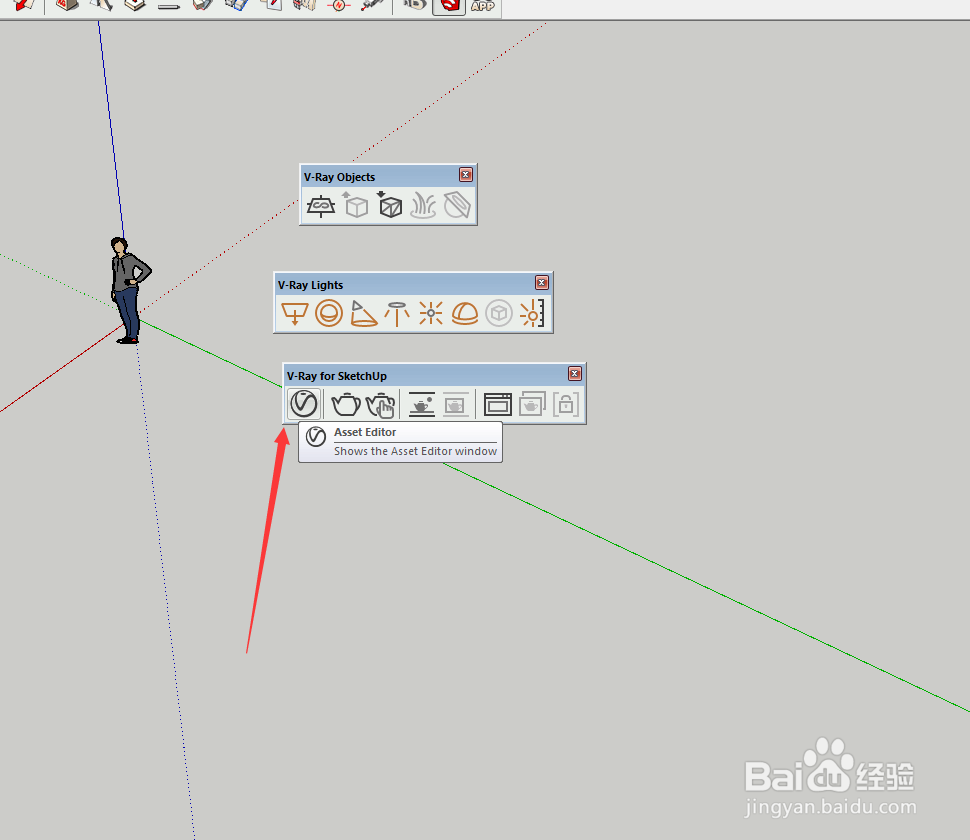Viewport: 970px width, 840px height.
Task: Select viewport render region icon
Action: point(455,405)
